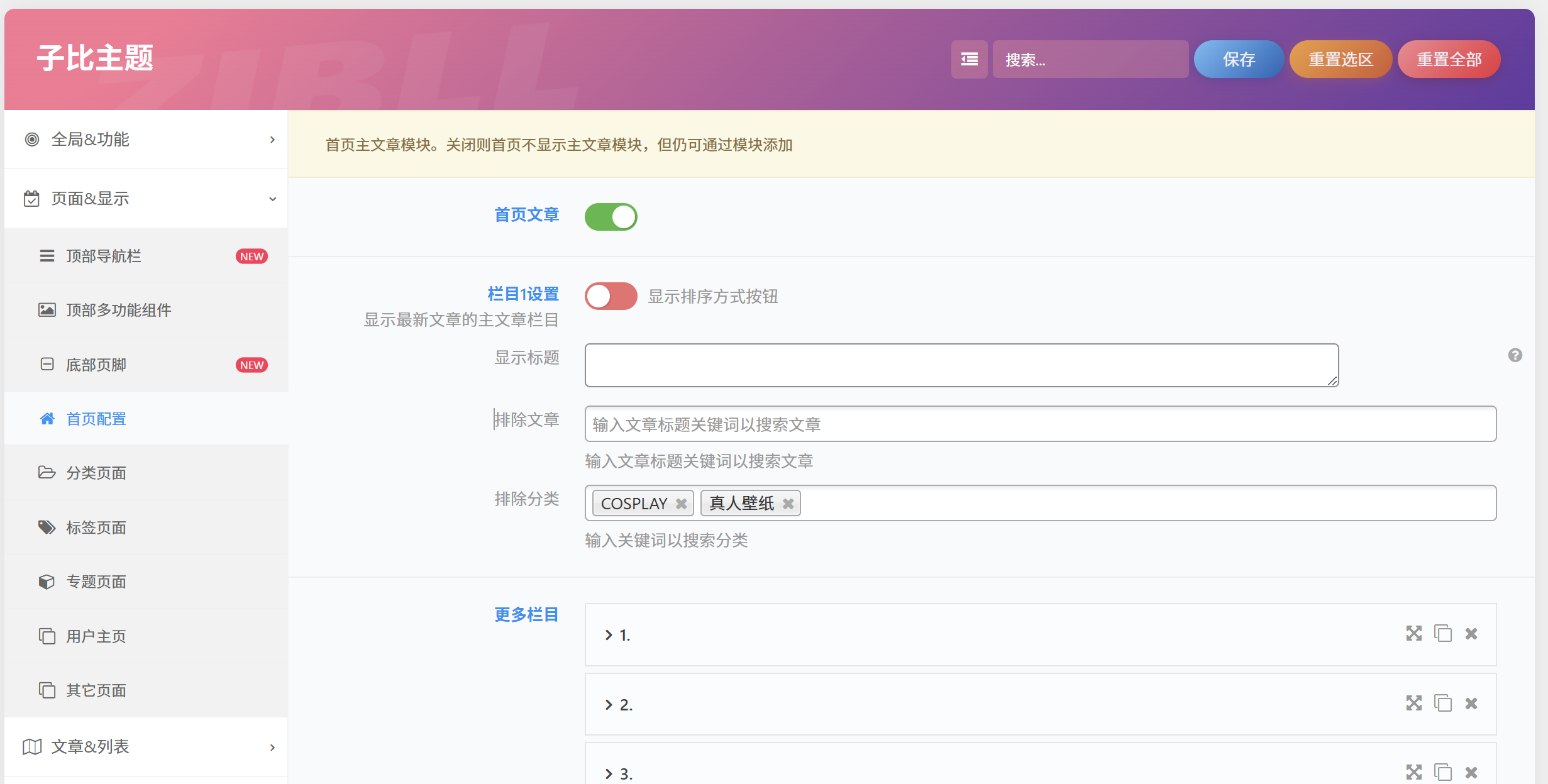Click the 重置全部 button
1548x784 pixels.
pos(1448,58)
